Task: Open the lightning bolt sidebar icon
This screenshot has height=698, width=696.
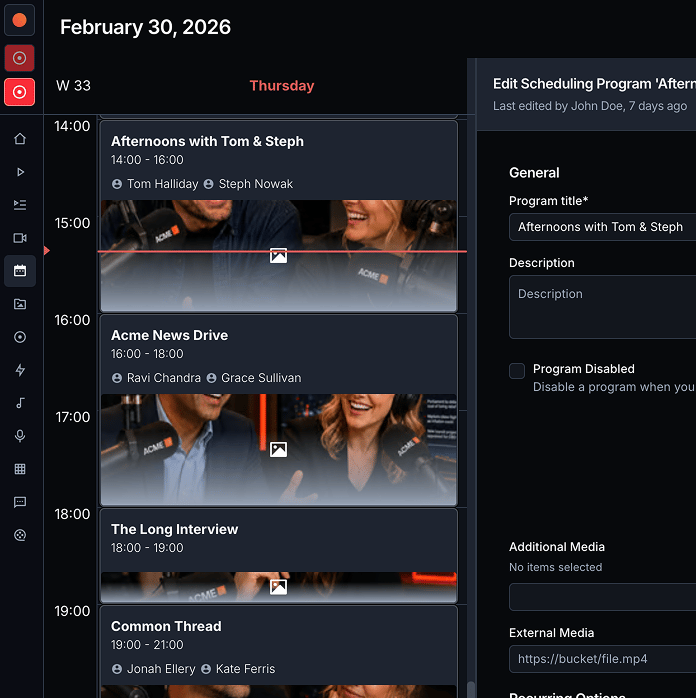Action: coord(20,370)
